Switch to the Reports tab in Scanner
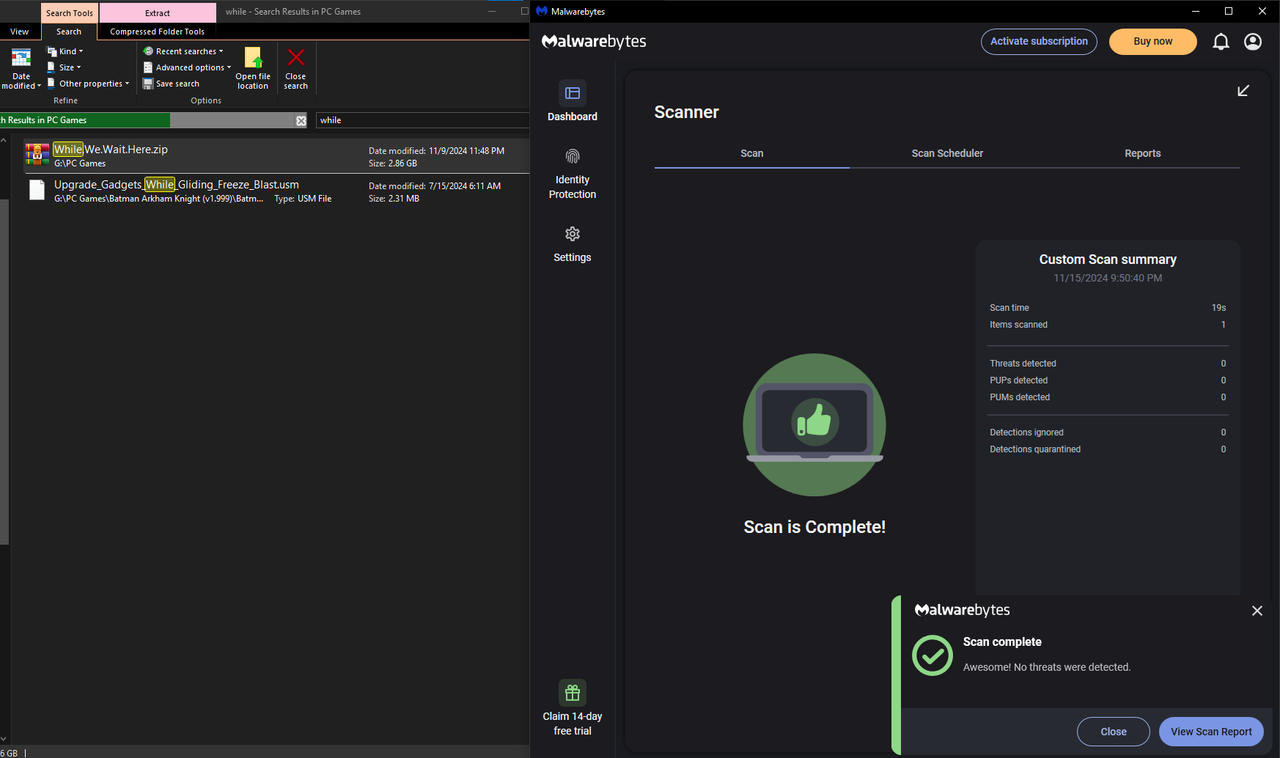Image resolution: width=1280 pixels, height=758 pixels. point(1142,153)
